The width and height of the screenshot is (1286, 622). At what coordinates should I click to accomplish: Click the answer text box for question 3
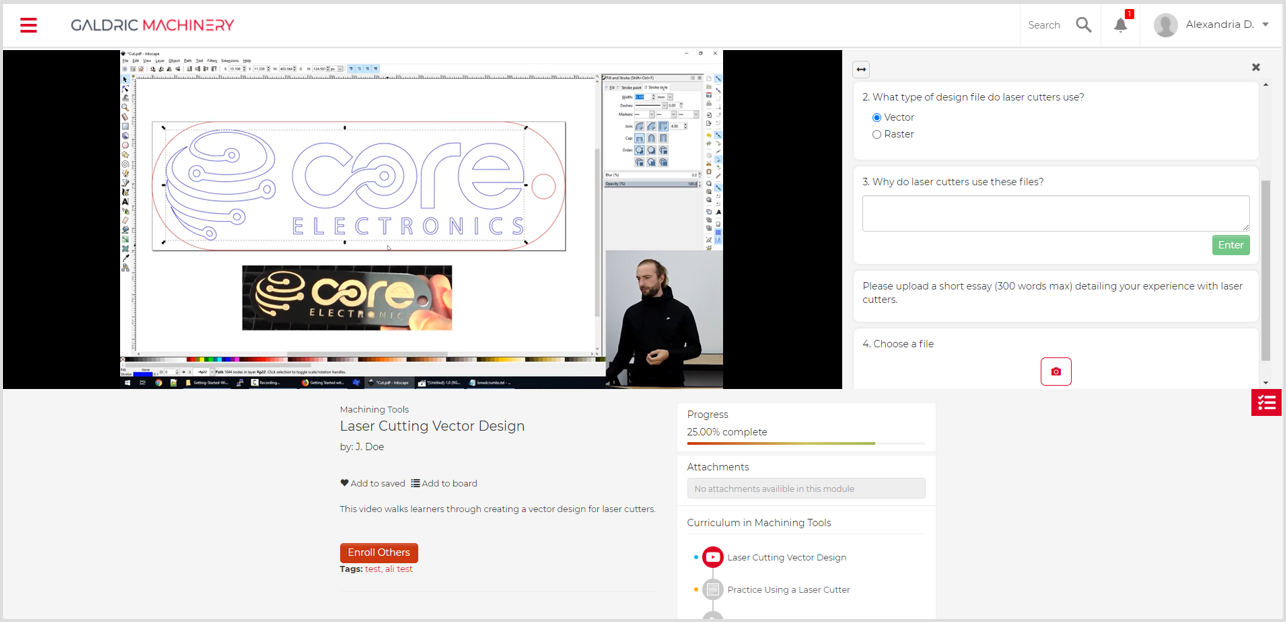1056,213
